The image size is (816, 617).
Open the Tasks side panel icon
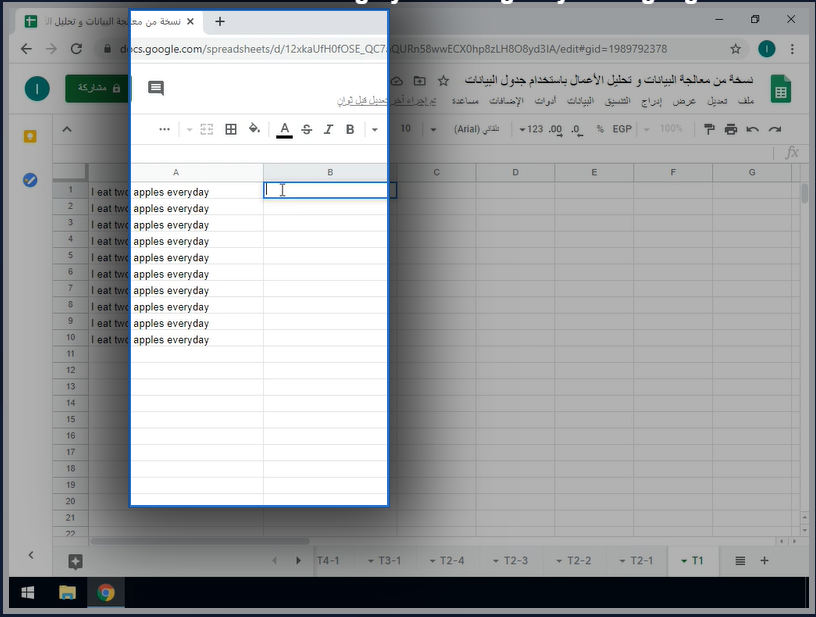coord(30,180)
